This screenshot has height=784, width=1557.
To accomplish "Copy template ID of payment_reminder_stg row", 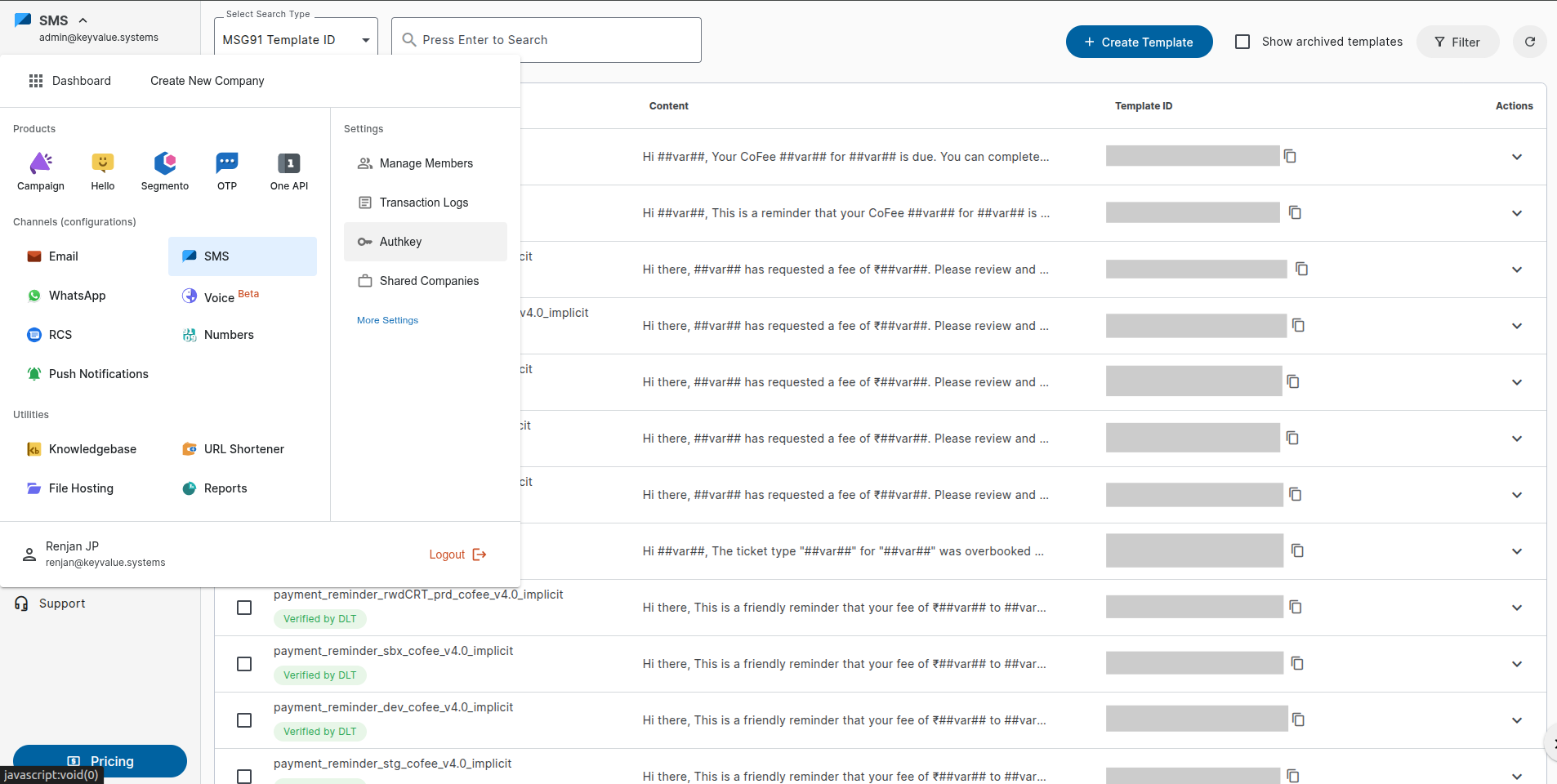I will (x=1293, y=775).
